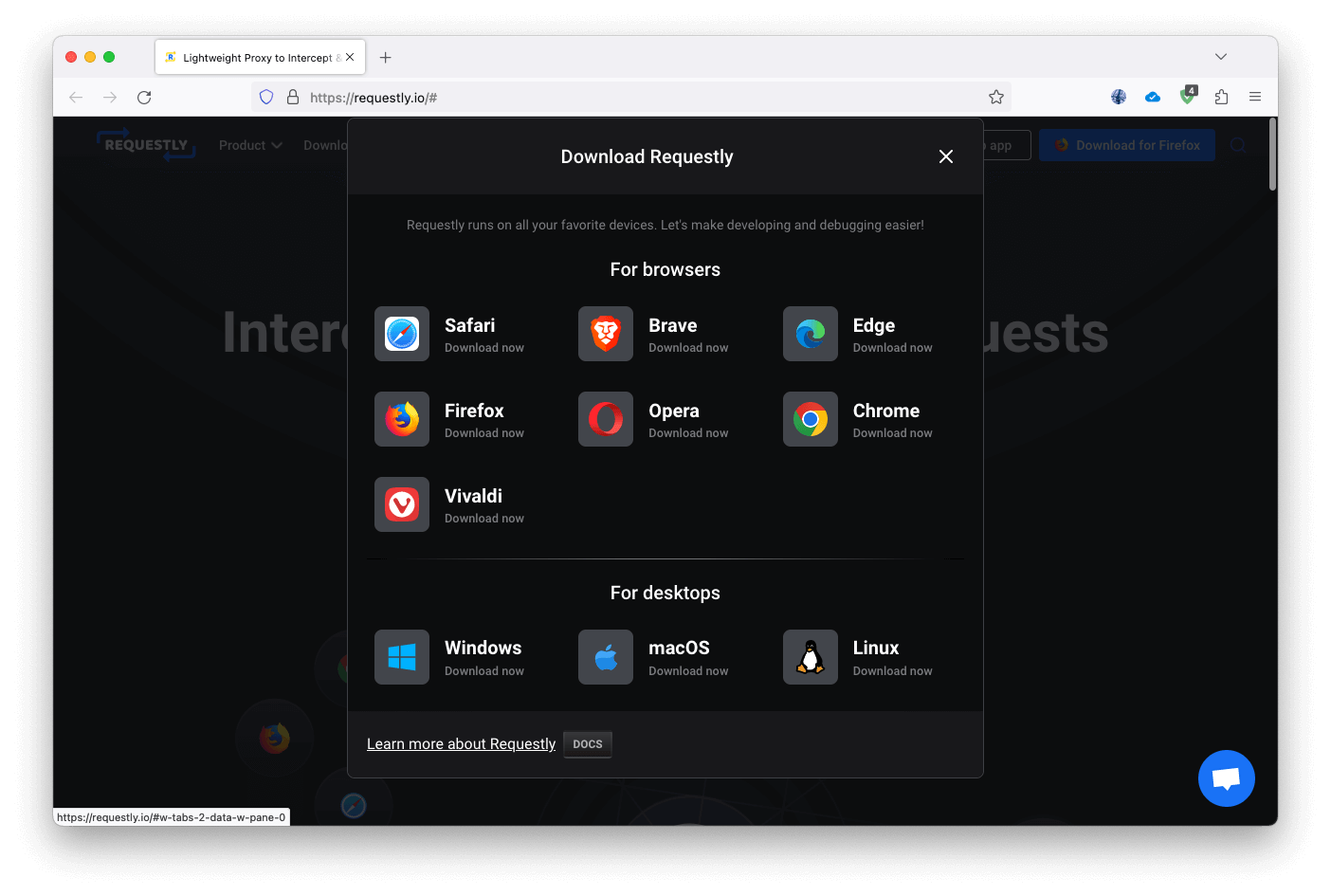Select the Lightweight Proxy to Intercept tab
The width and height of the screenshot is (1331, 896).
(259, 57)
